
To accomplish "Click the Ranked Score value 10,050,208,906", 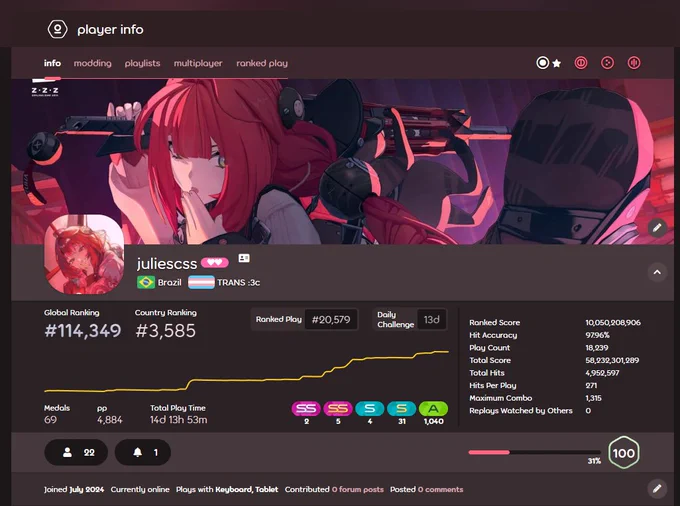I will point(613,323).
